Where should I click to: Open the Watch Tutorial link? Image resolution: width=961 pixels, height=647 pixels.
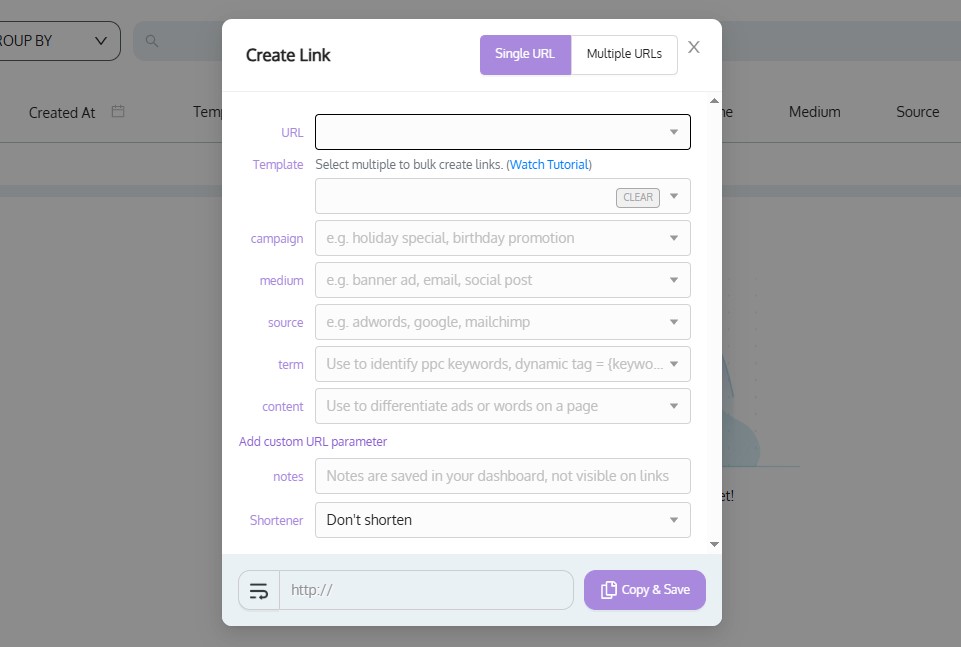click(x=549, y=164)
